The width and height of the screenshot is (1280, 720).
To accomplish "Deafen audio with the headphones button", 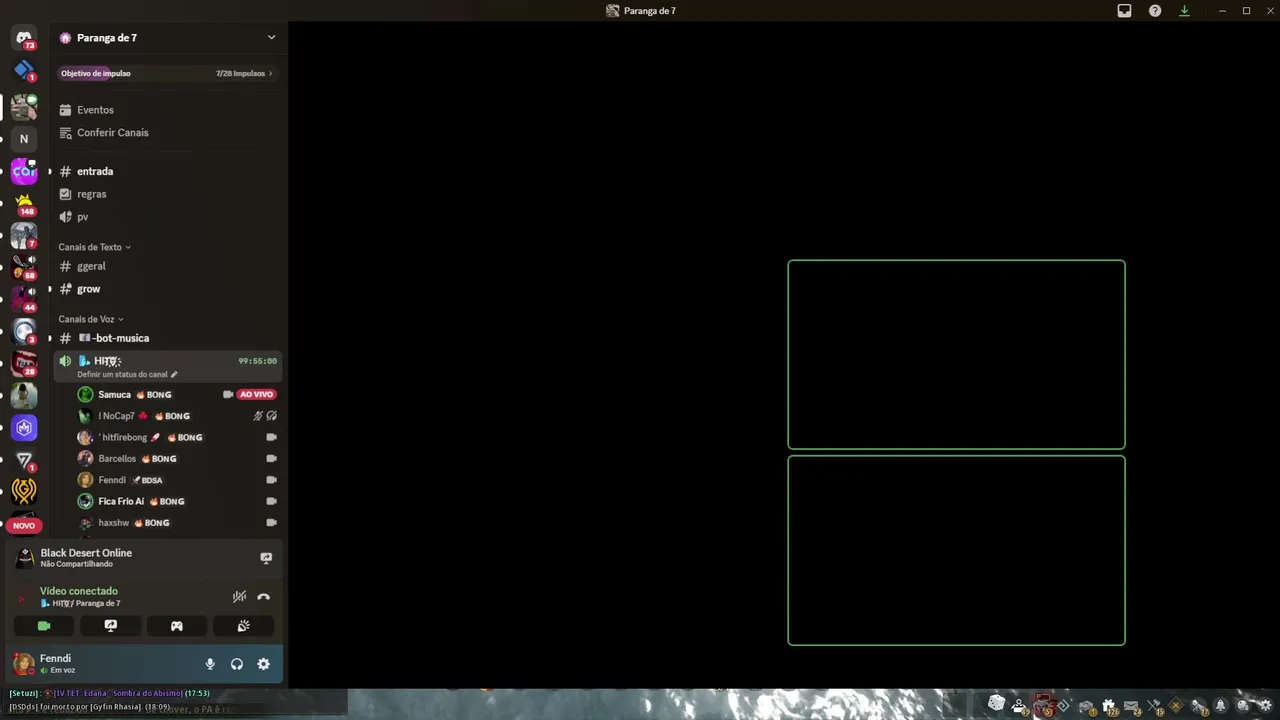I will 237,664.
